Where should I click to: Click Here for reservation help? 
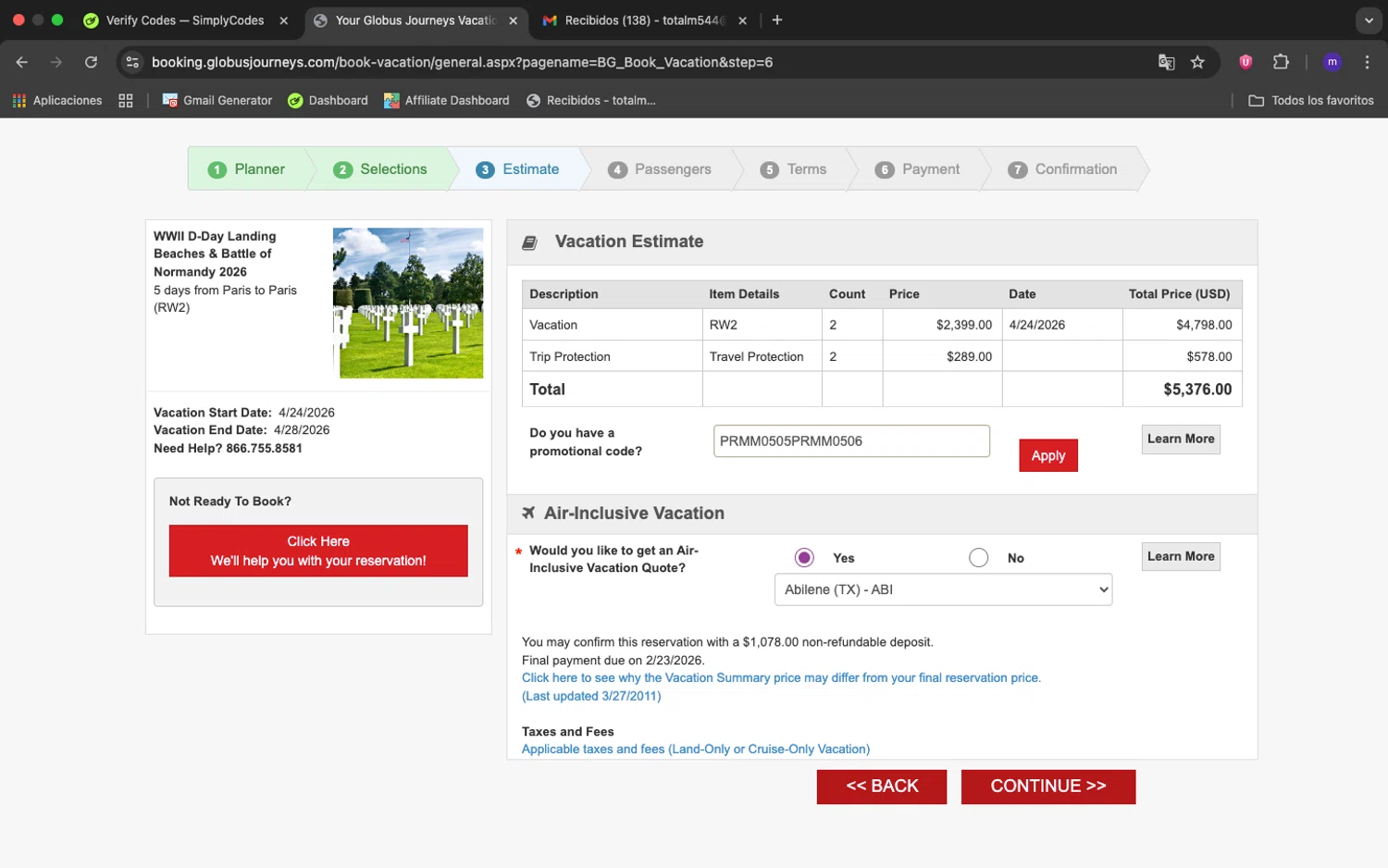[318, 551]
